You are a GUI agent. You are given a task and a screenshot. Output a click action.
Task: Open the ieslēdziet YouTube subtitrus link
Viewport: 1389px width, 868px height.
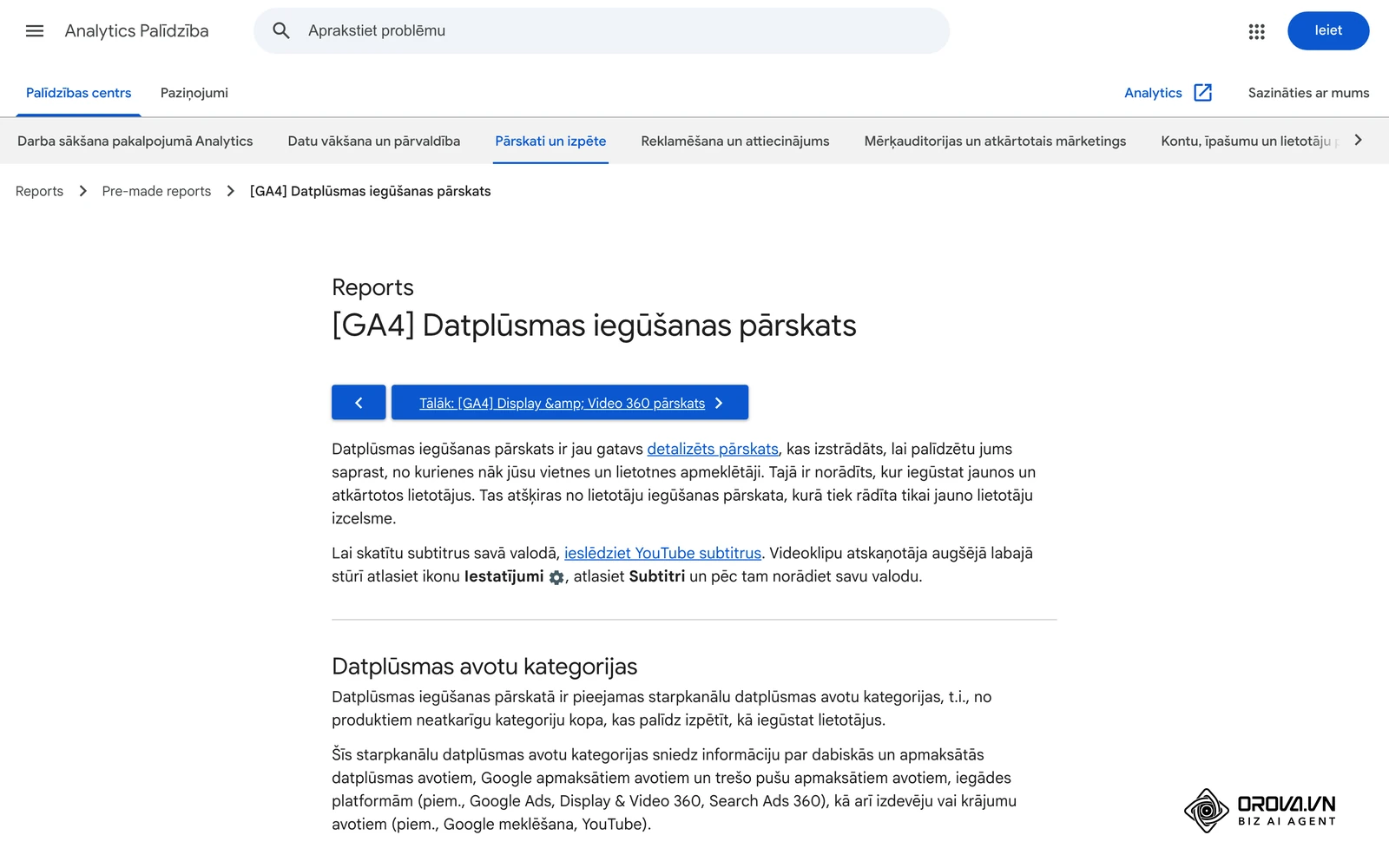pos(662,553)
